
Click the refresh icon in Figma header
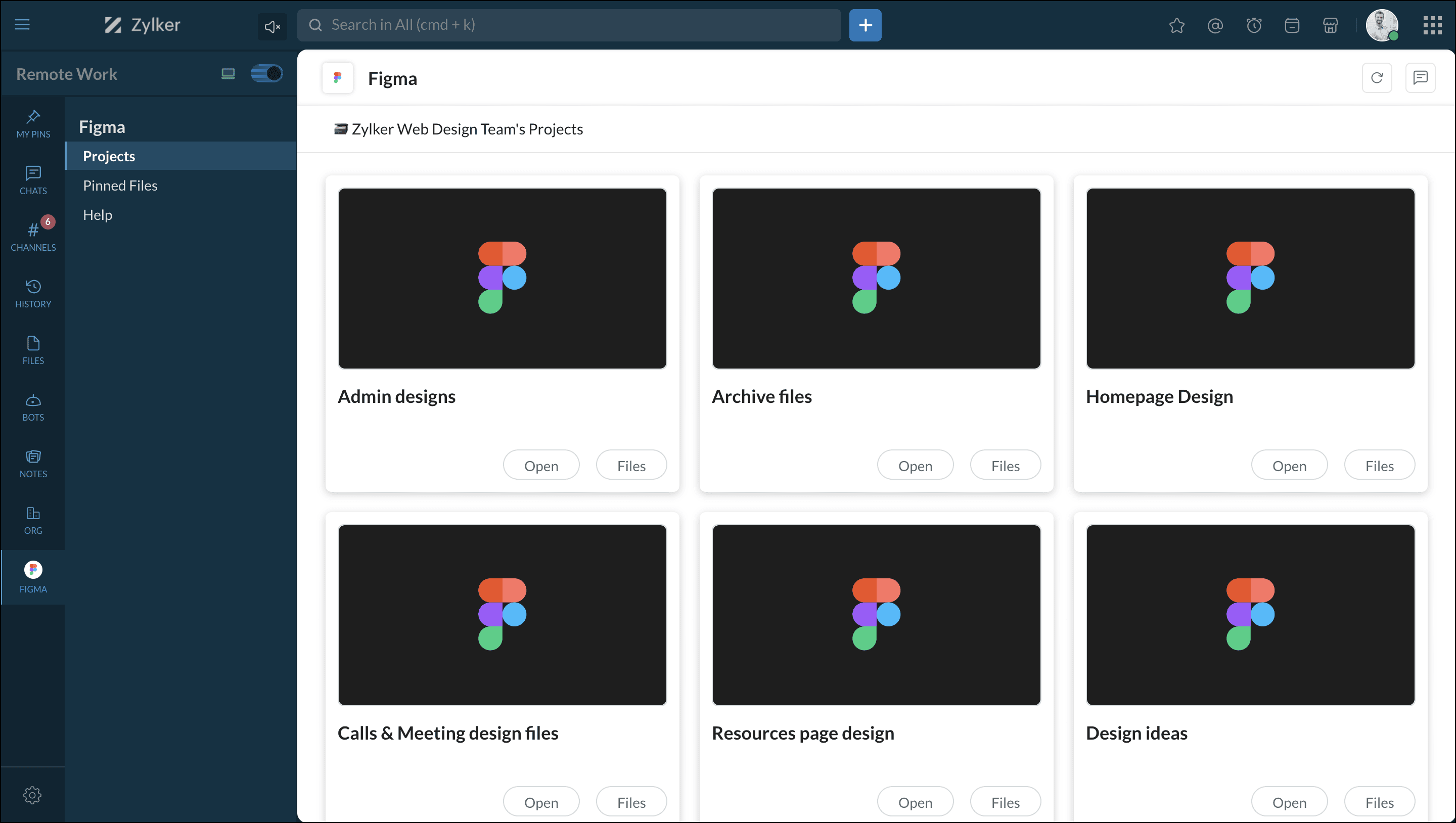1376,78
